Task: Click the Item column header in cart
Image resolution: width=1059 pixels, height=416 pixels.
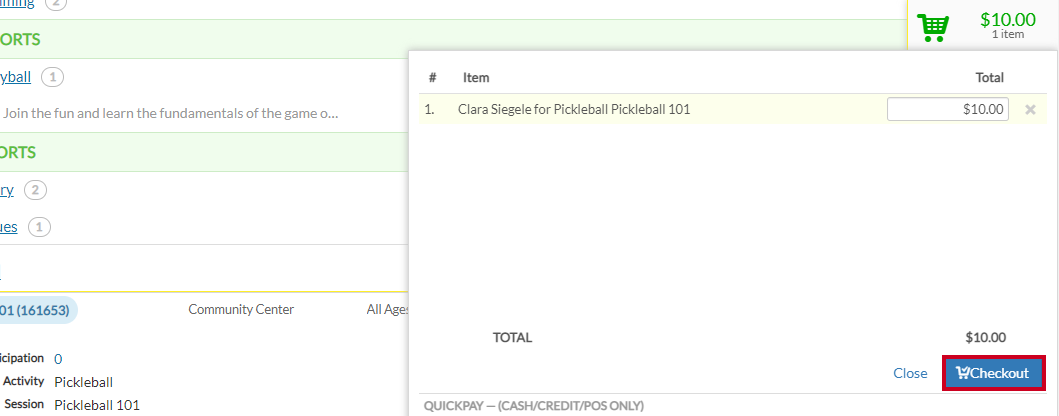Action: pos(476,78)
